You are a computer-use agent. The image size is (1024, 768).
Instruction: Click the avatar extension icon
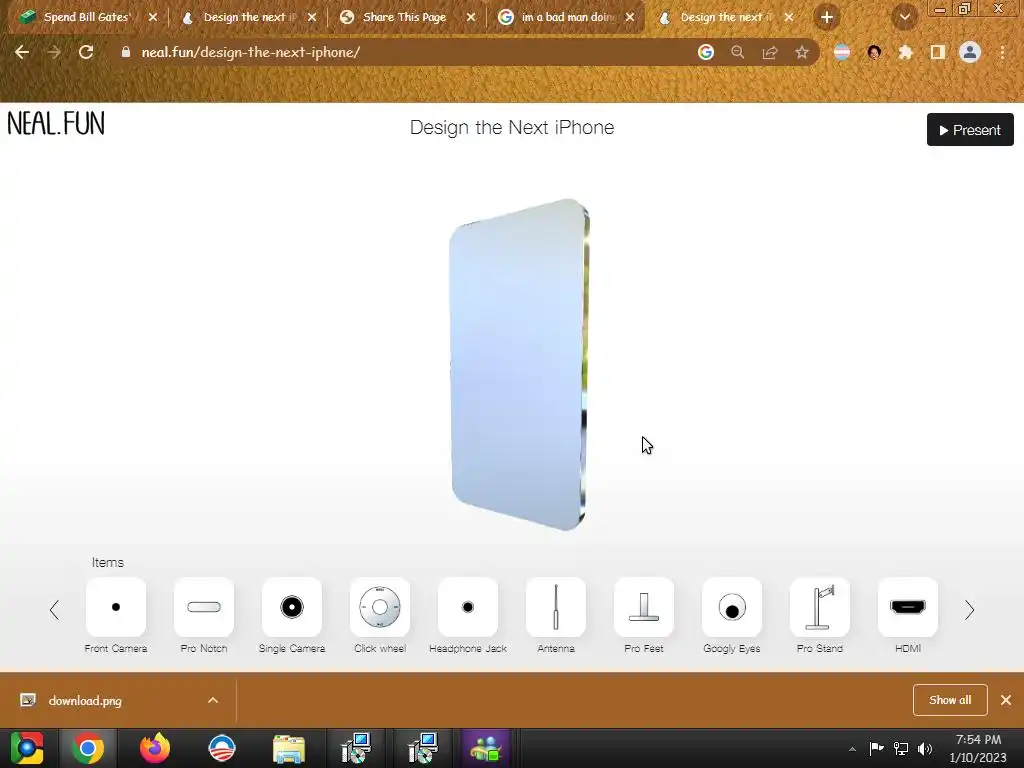pyautogui.click(x=874, y=52)
